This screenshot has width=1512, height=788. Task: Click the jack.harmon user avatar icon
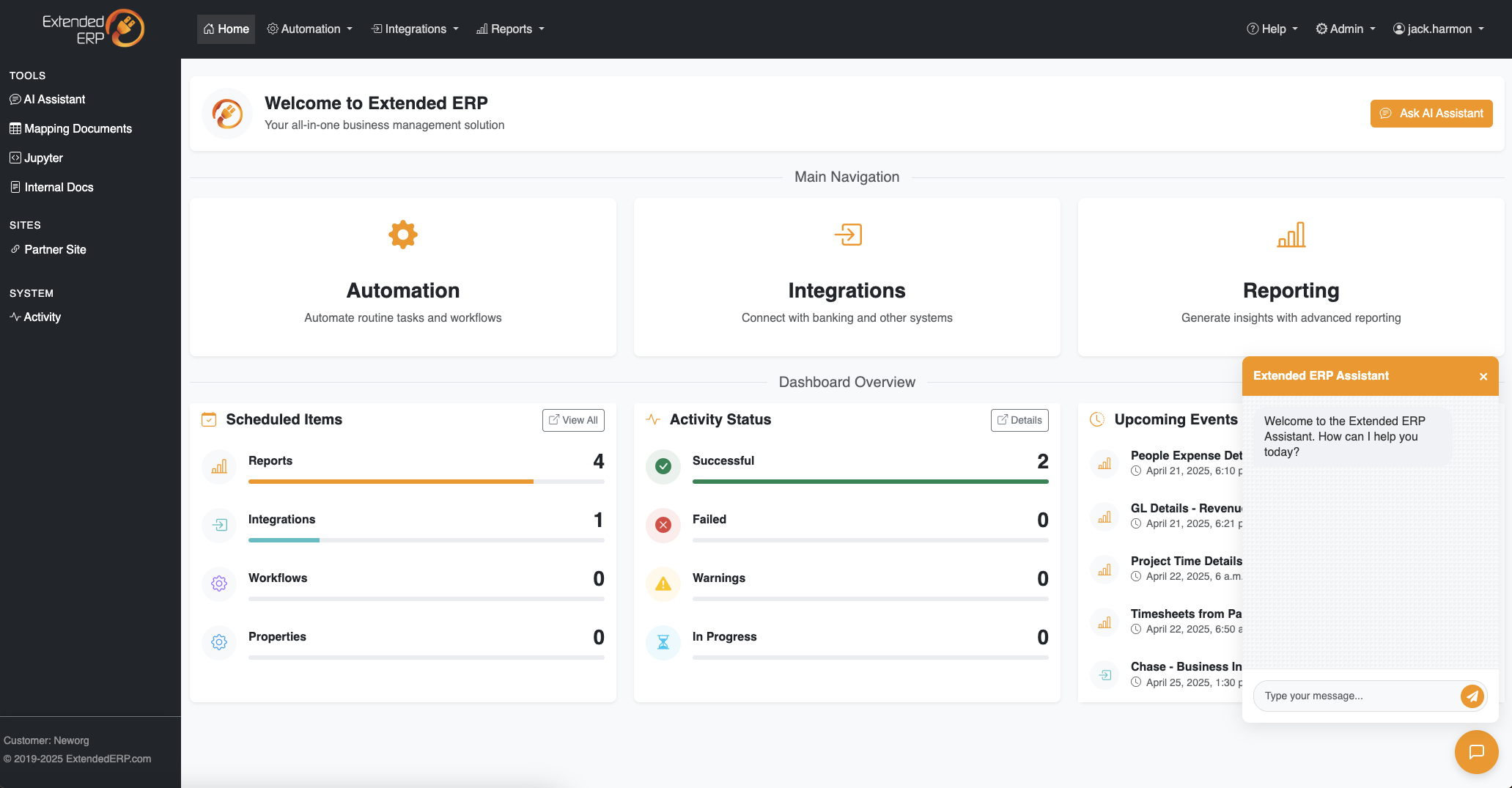pyautogui.click(x=1399, y=29)
